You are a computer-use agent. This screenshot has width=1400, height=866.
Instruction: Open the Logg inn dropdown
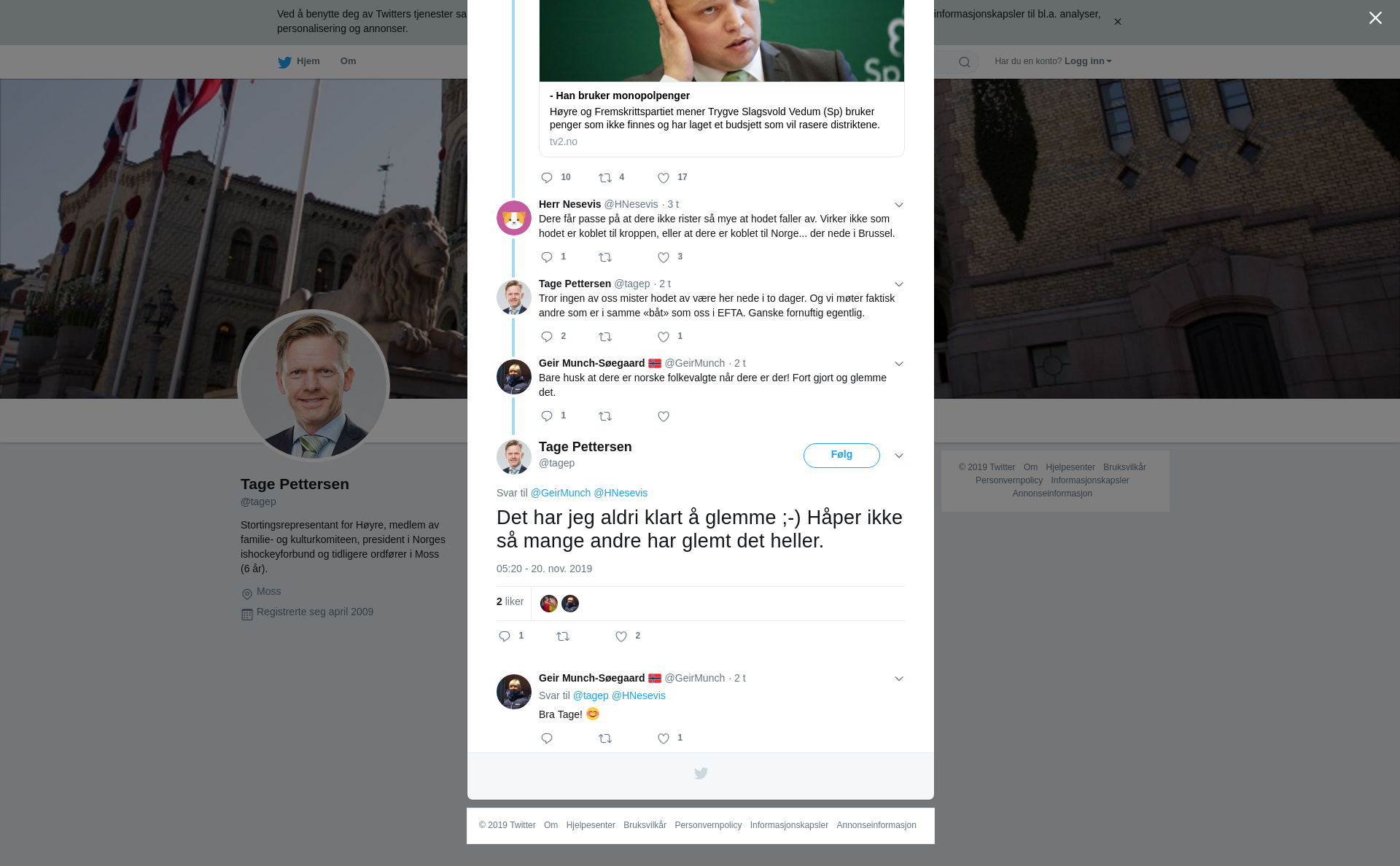pyautogui.click(x=1087, y=61)
